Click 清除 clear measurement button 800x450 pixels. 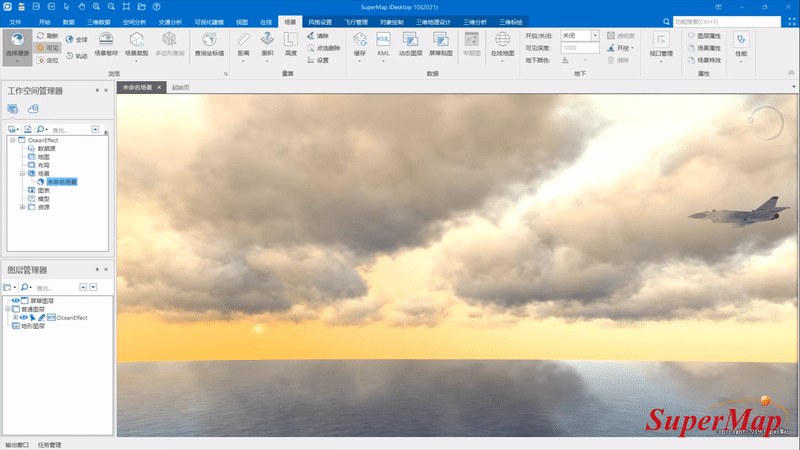pos(318,36)
